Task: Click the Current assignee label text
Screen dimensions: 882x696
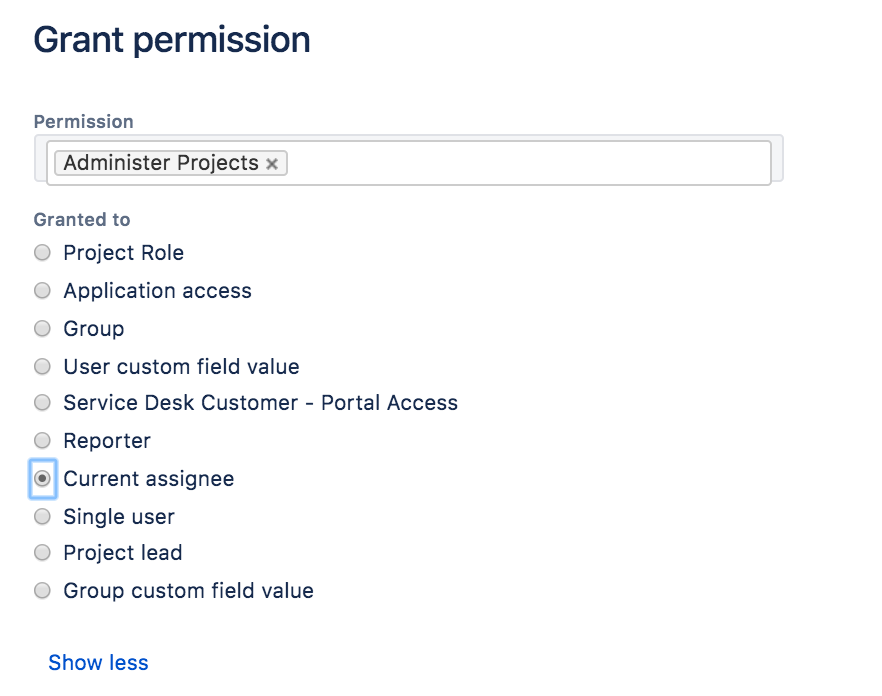Action: (x=148, y=478)
